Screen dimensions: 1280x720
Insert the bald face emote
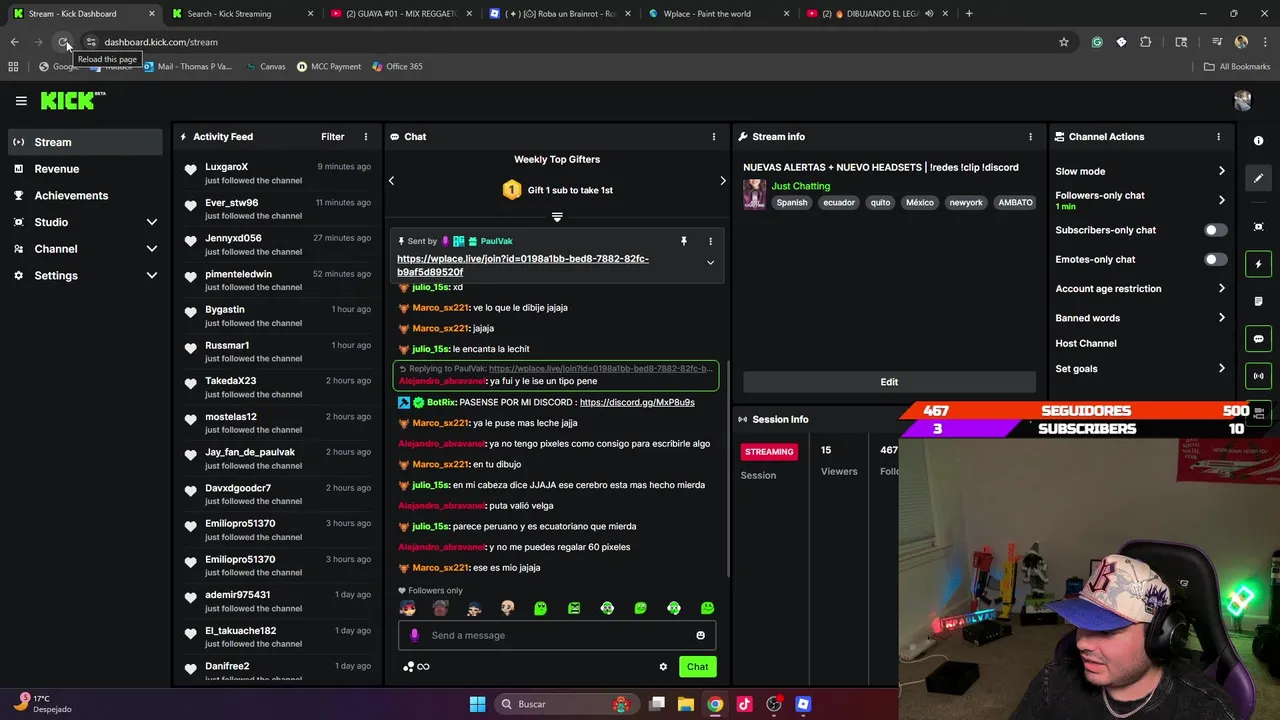click(507, 608)
